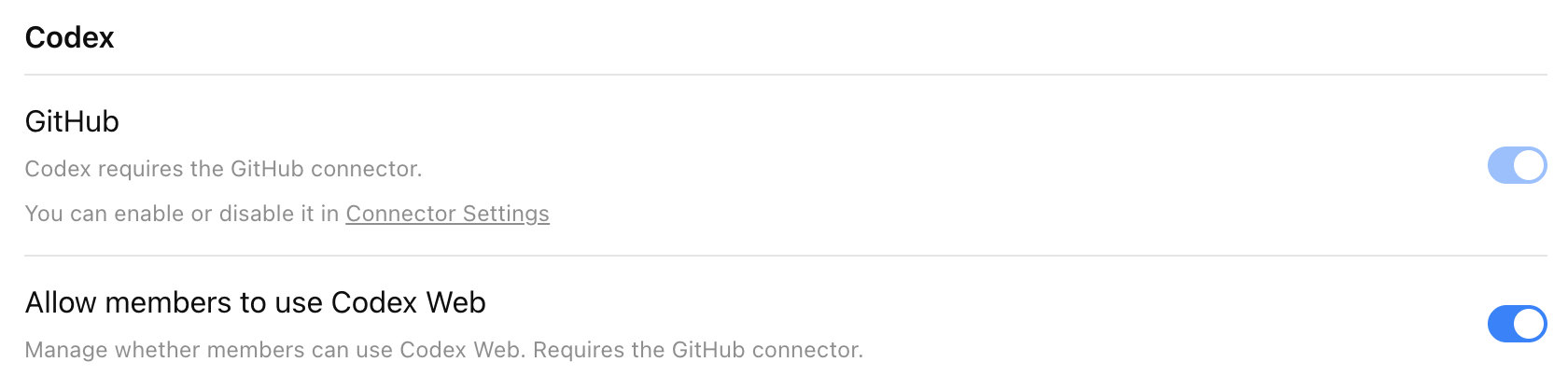Switch off the bright blue Codex Web toggle
The width and height of the screenshot is (1568, 390).
1517,324
